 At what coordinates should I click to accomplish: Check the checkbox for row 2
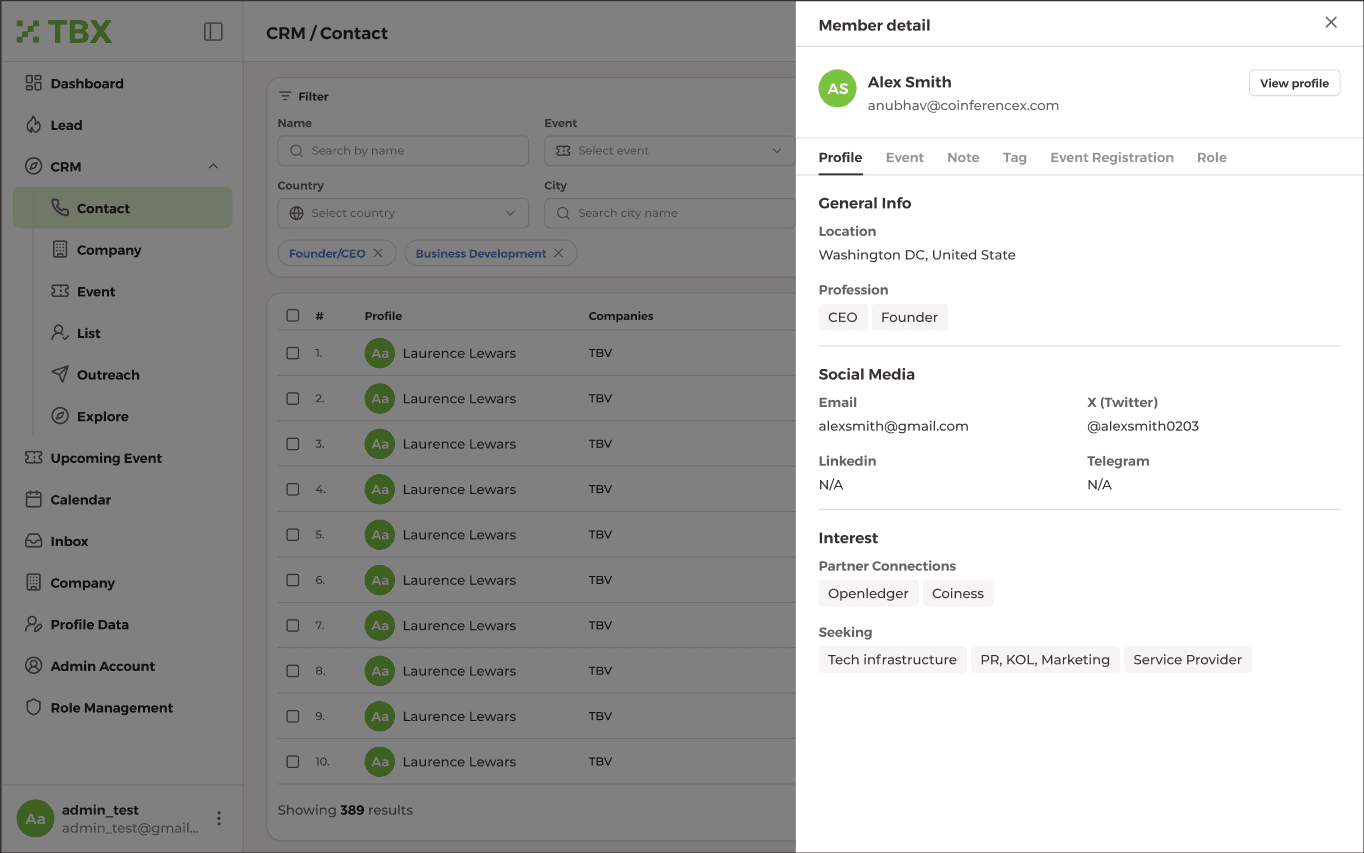(x=293, y=398)
